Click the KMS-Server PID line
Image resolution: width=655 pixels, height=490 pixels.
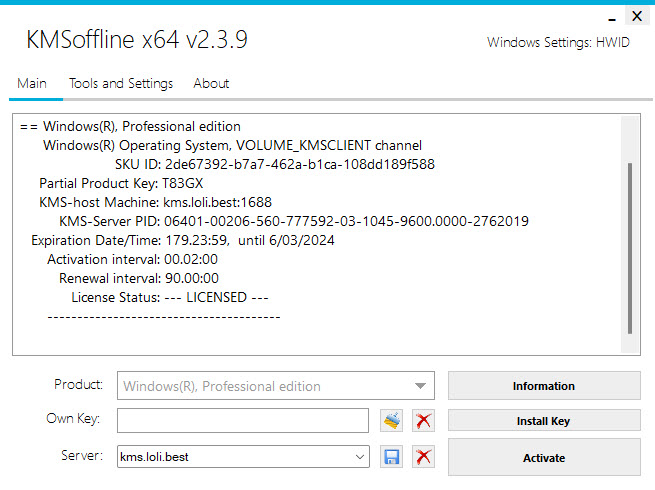(x=294, y=221)
